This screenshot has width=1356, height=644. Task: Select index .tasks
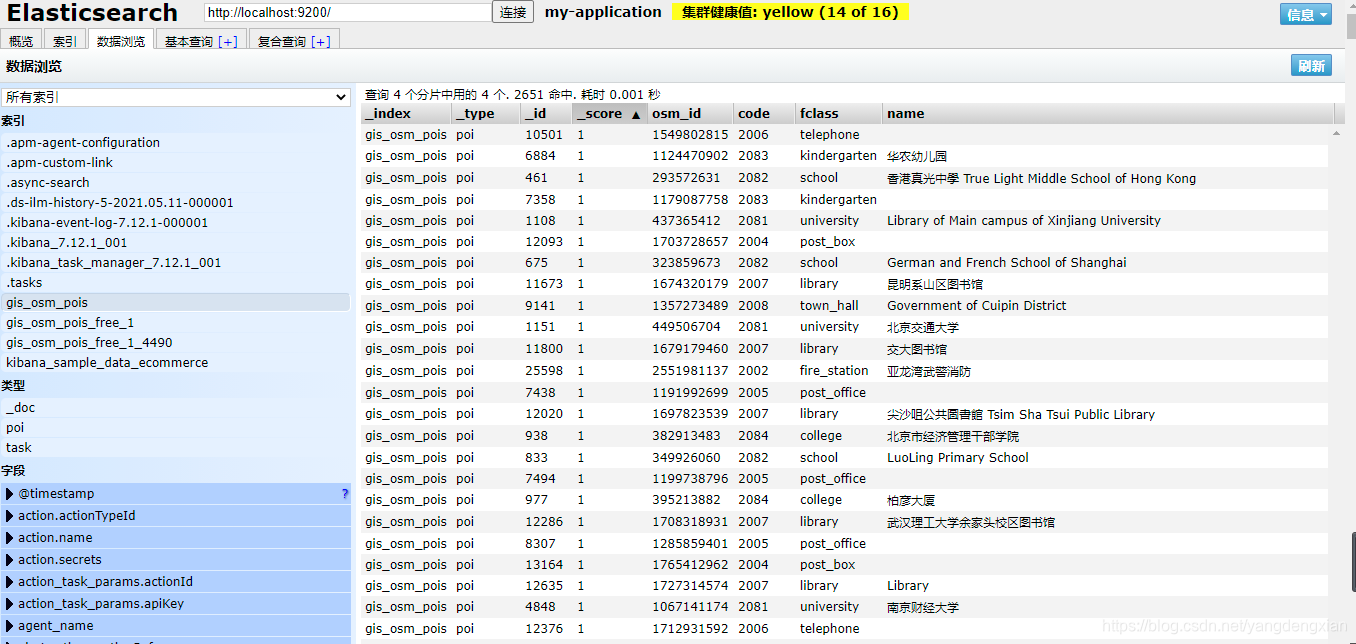point(175,283)
